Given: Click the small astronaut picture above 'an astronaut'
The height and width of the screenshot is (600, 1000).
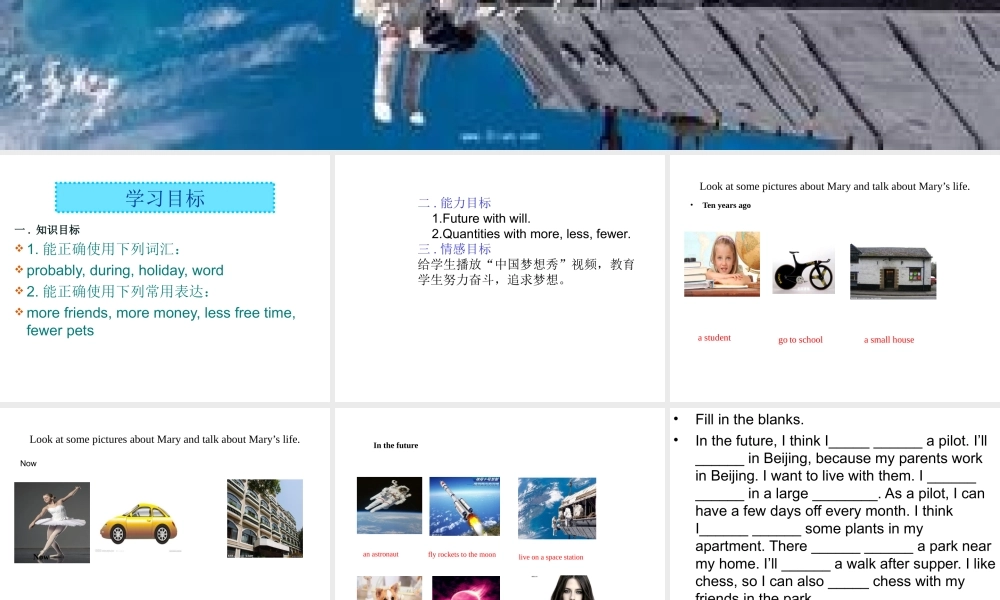Looking at the screenshot, I should (x=389, y=505).
